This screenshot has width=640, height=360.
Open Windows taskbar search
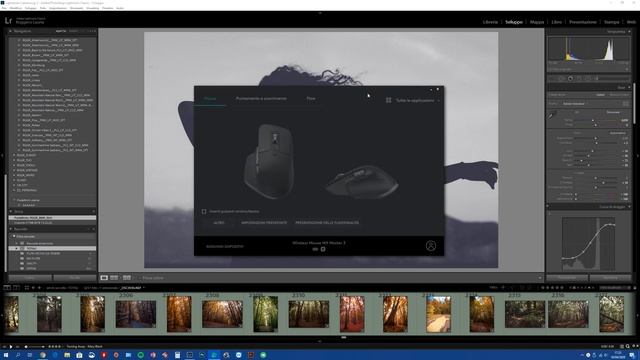click(x=18, y=355)
